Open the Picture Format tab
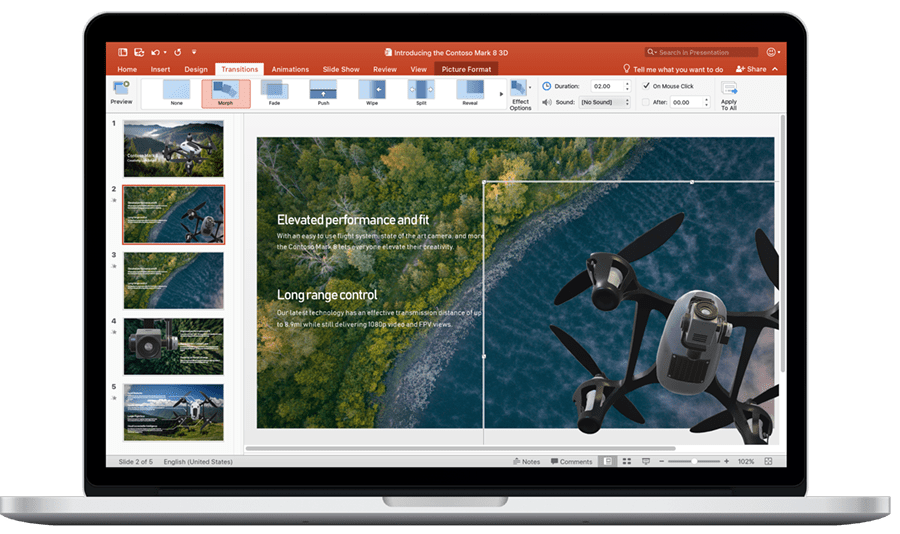Screen dimensions: 900x534 coord(467,69)
